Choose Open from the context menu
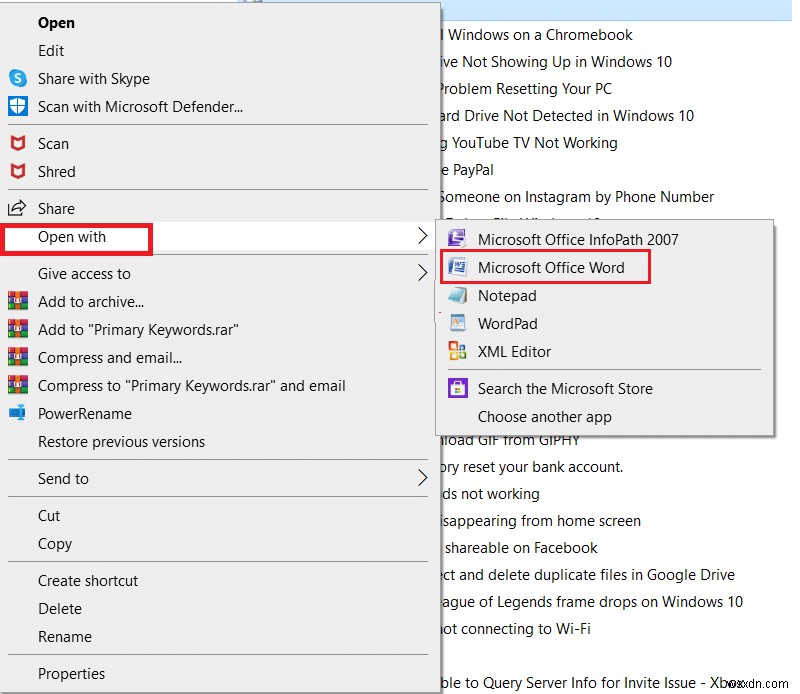 [219, 23]
